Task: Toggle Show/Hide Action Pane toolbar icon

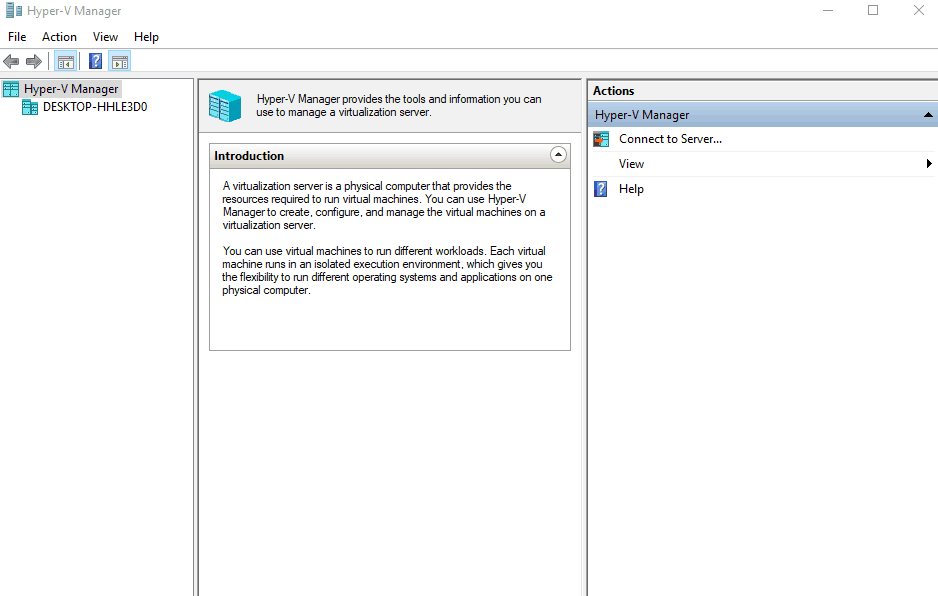Action: coord(120,61)
